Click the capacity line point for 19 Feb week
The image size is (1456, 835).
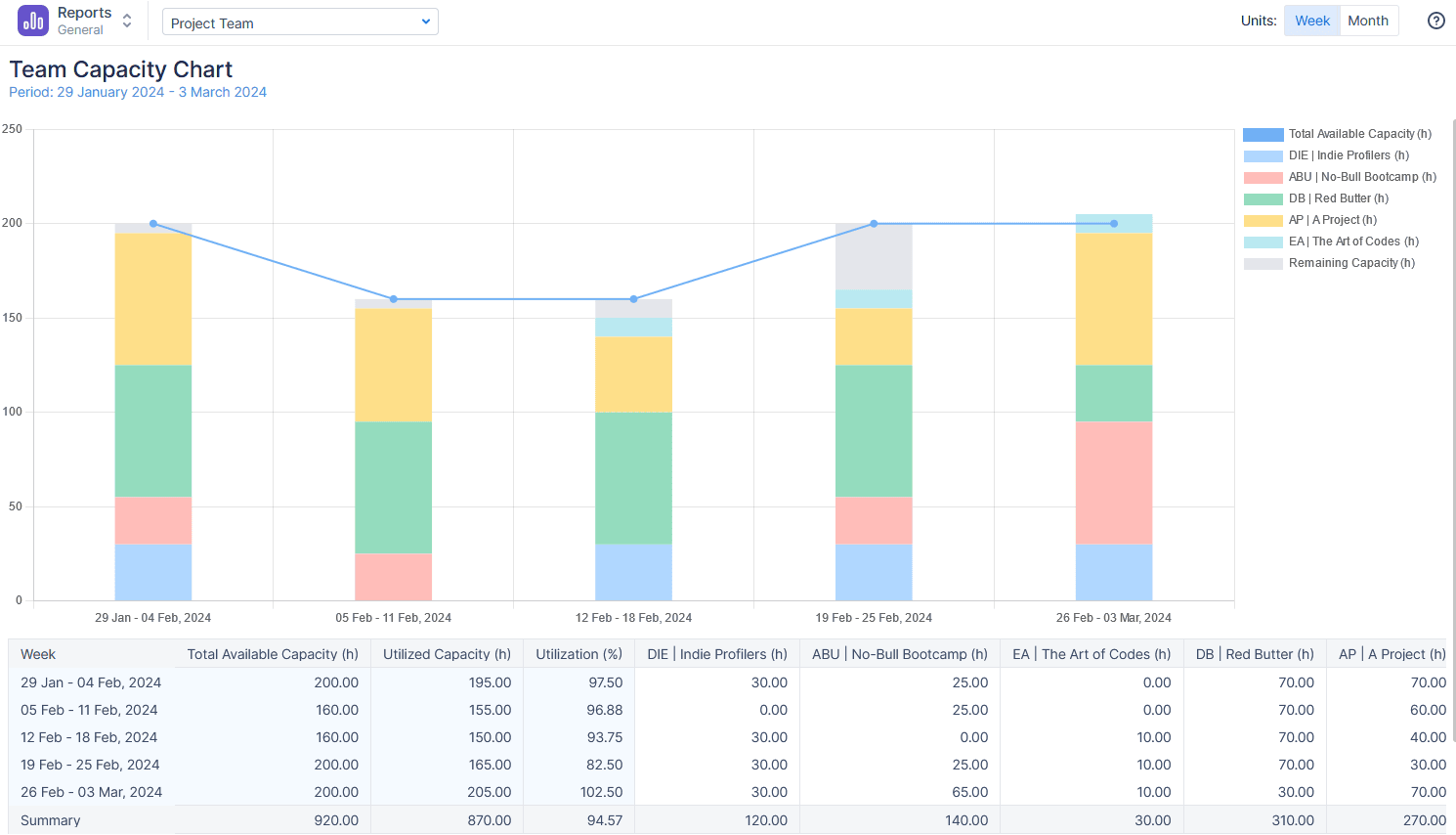tap(873, 223)
